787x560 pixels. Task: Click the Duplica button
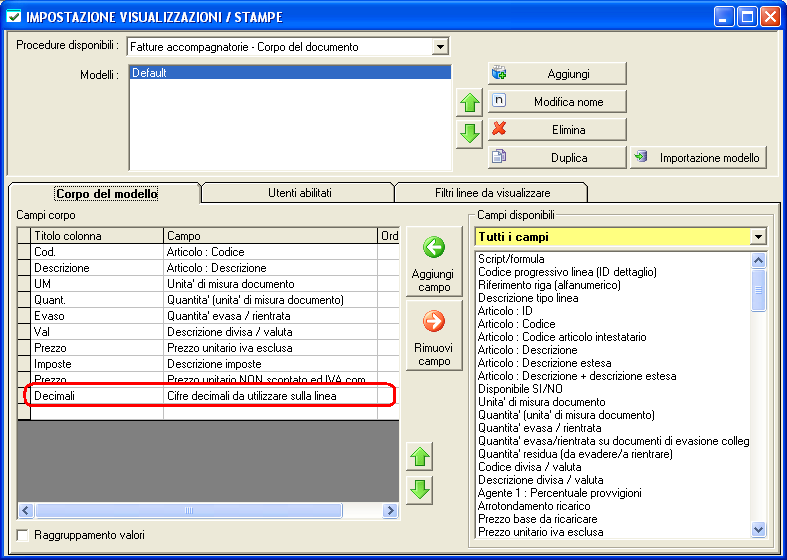point(557,158)
